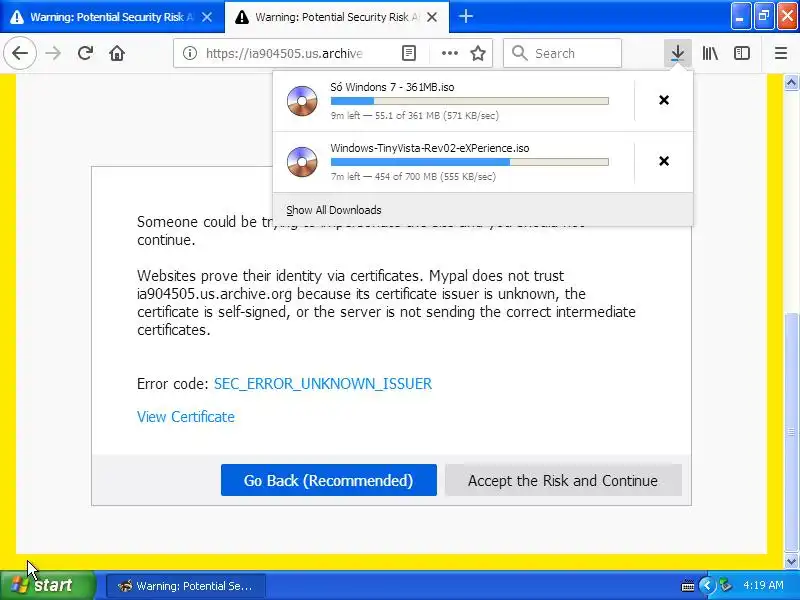Open a new tab with plus button
The height and width of the screenshot is (600, 800).
point(465,17)
